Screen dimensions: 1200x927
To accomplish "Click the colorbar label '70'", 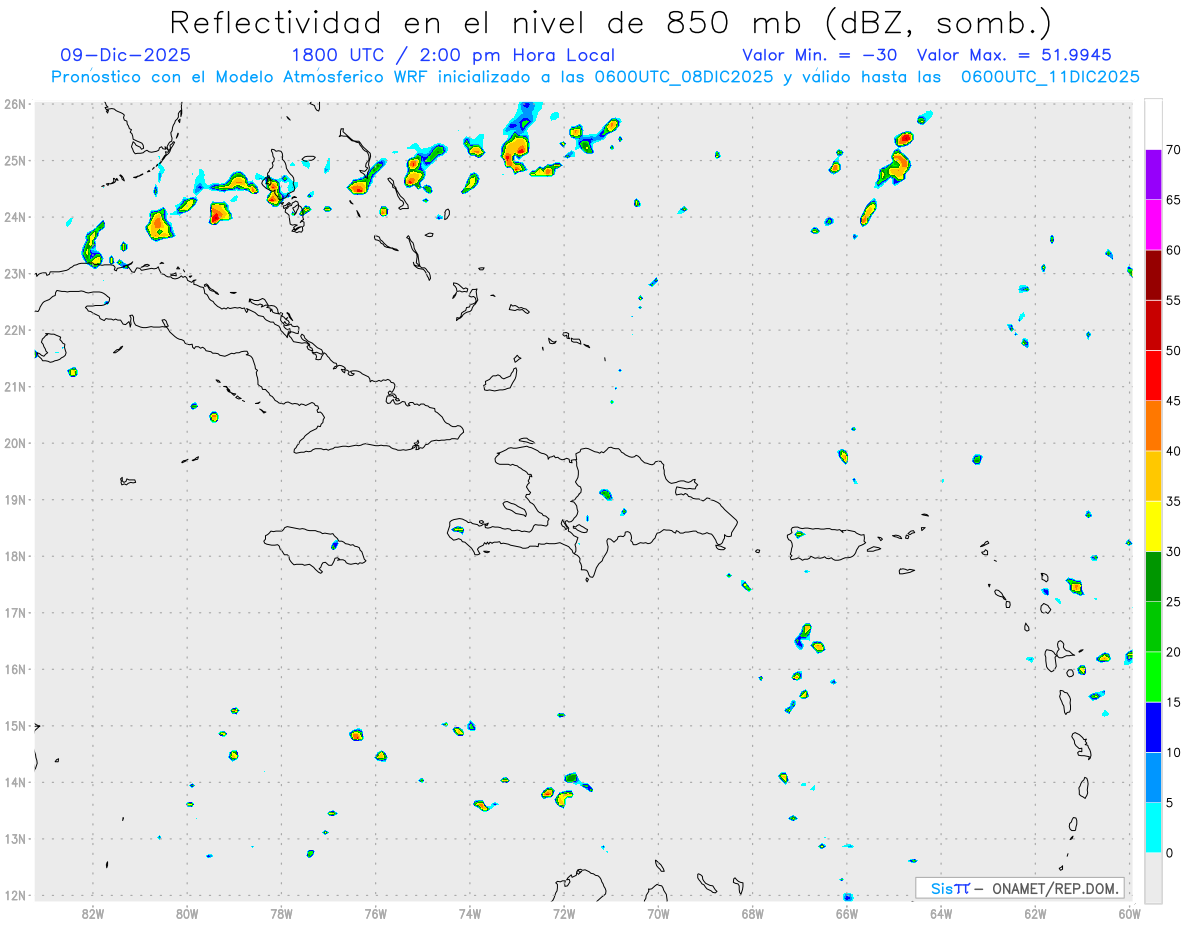I will [x=1173, y=150].
